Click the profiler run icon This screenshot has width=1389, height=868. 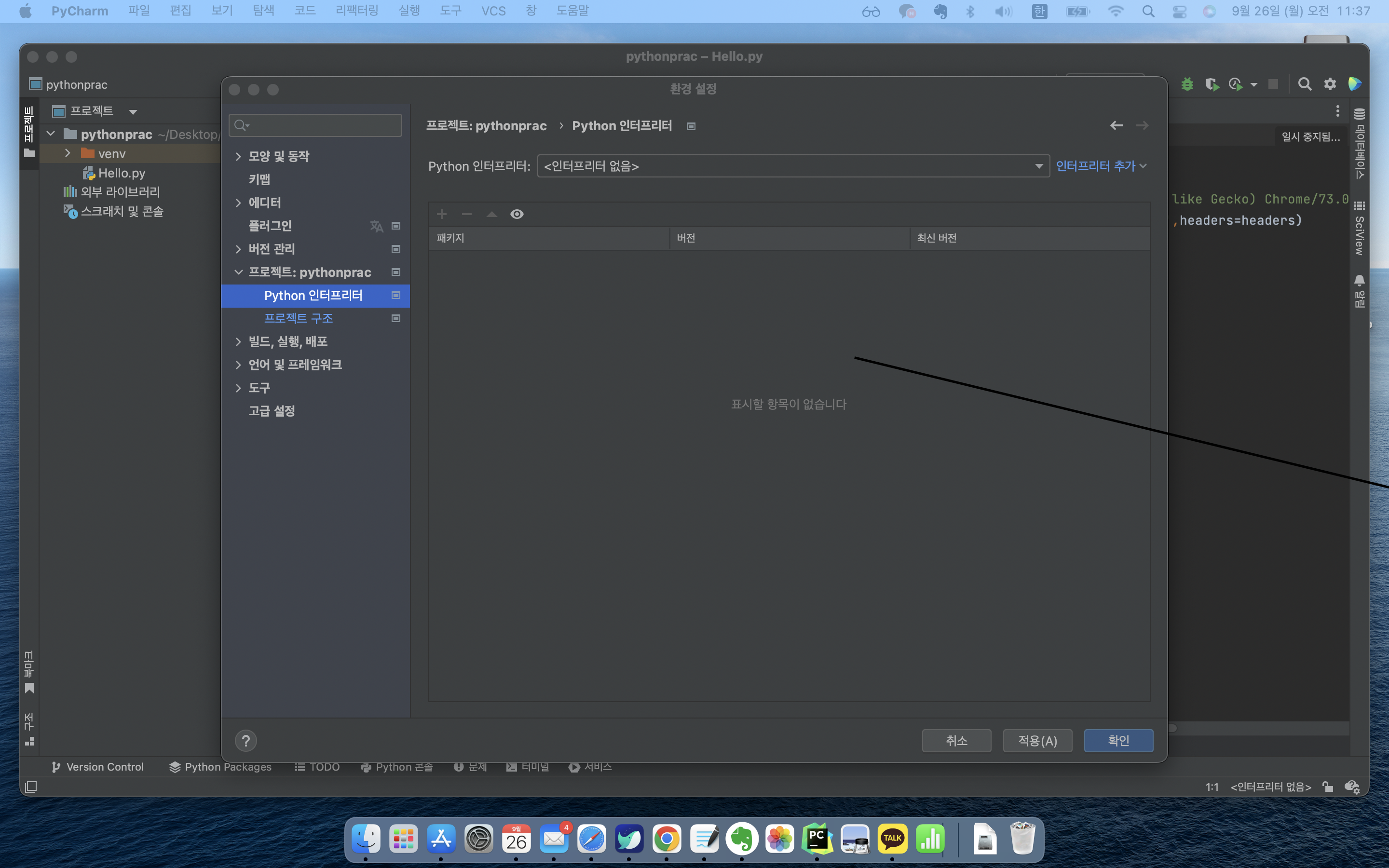(1235, 84)
